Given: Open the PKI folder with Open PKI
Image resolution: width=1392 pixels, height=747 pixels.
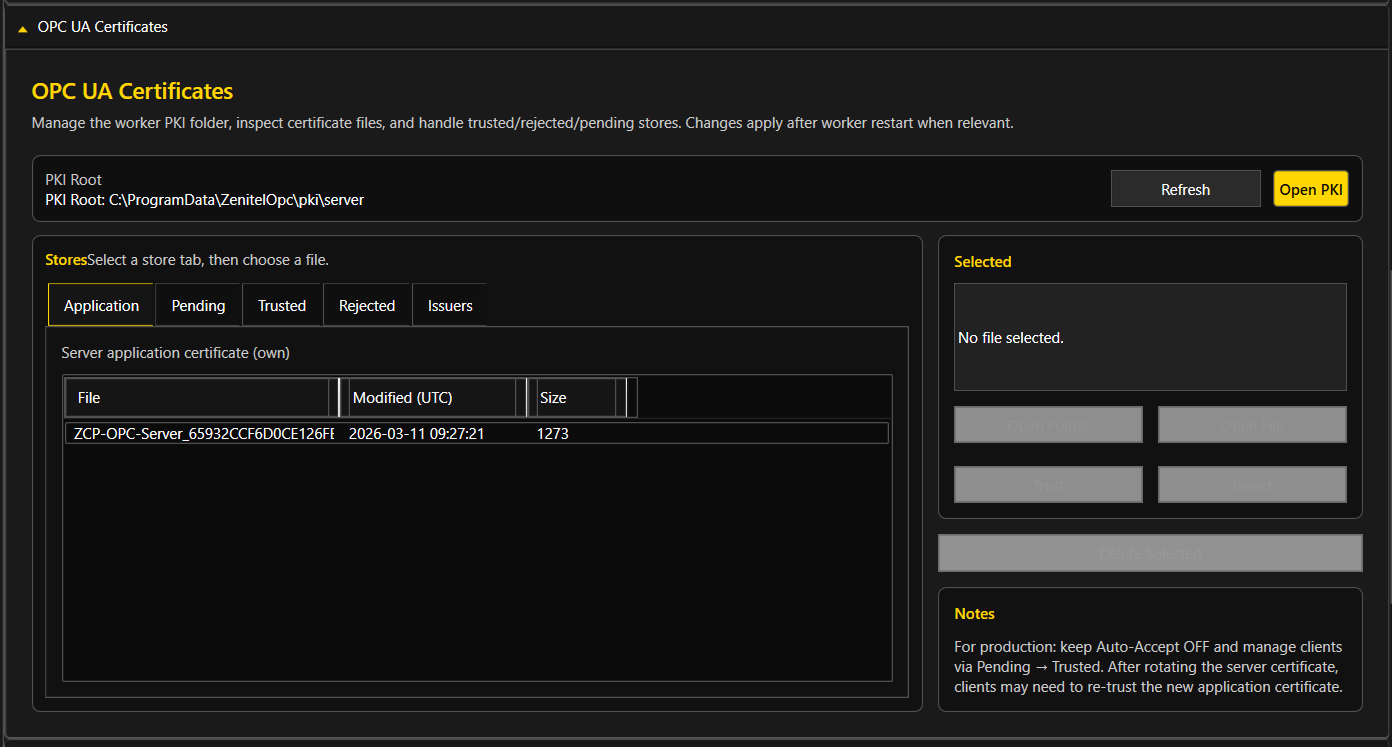Looking at the screenshot, I should 1310,189.
